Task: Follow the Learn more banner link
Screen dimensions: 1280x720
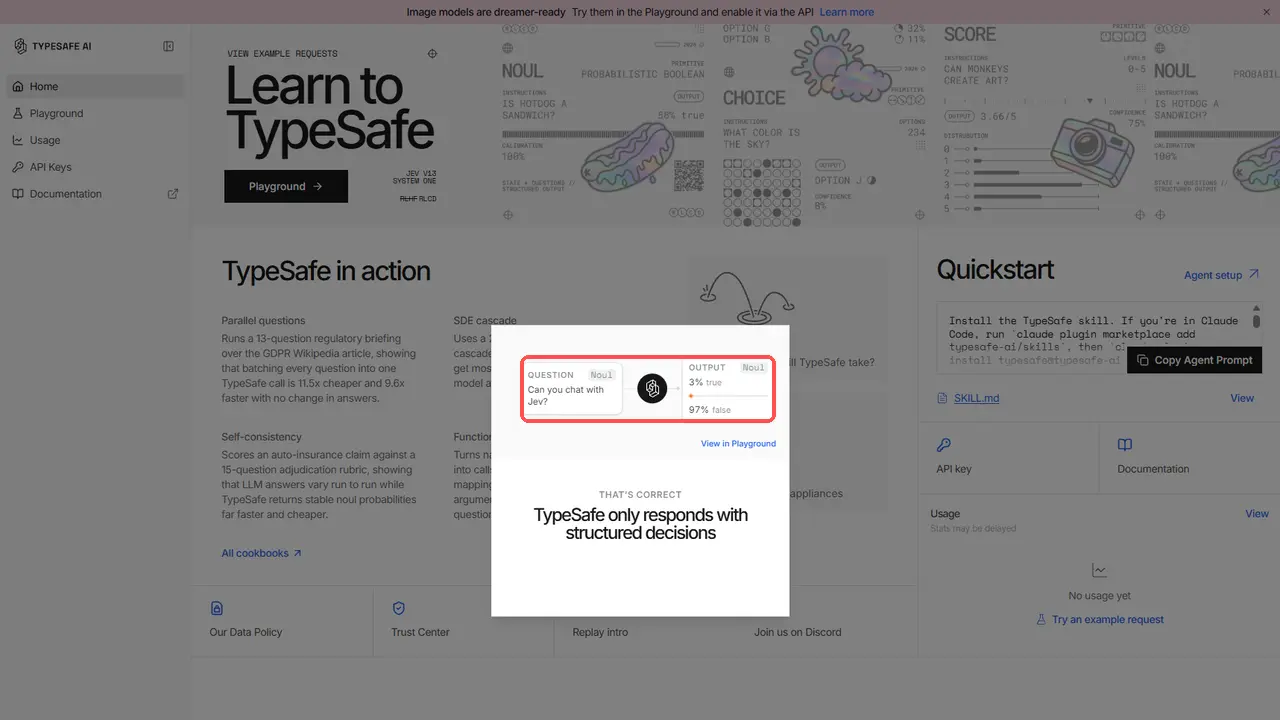Action: point(846,12)
